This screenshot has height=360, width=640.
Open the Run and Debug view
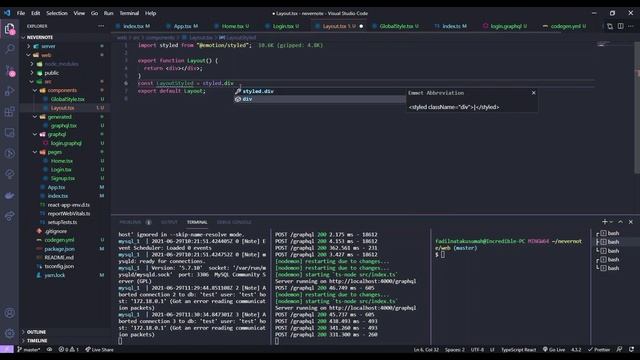(x=9, y=91)
